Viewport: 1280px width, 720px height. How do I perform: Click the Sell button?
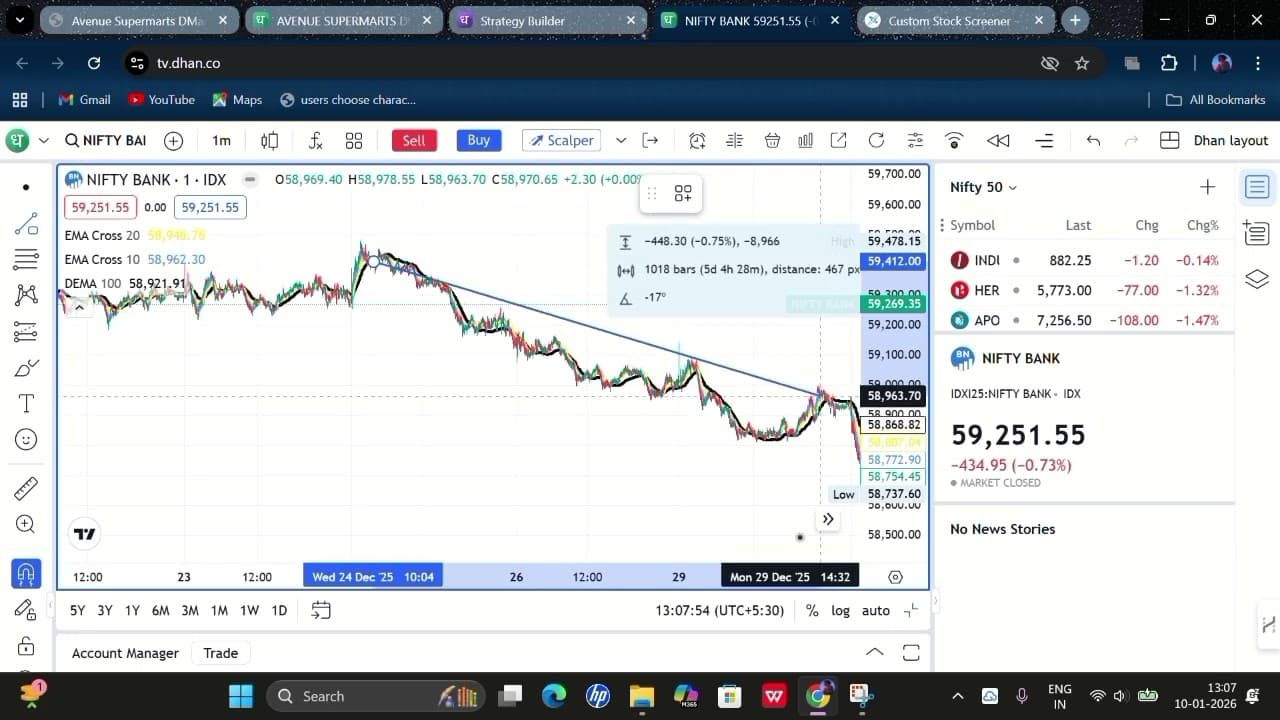(x=414, y=141)
